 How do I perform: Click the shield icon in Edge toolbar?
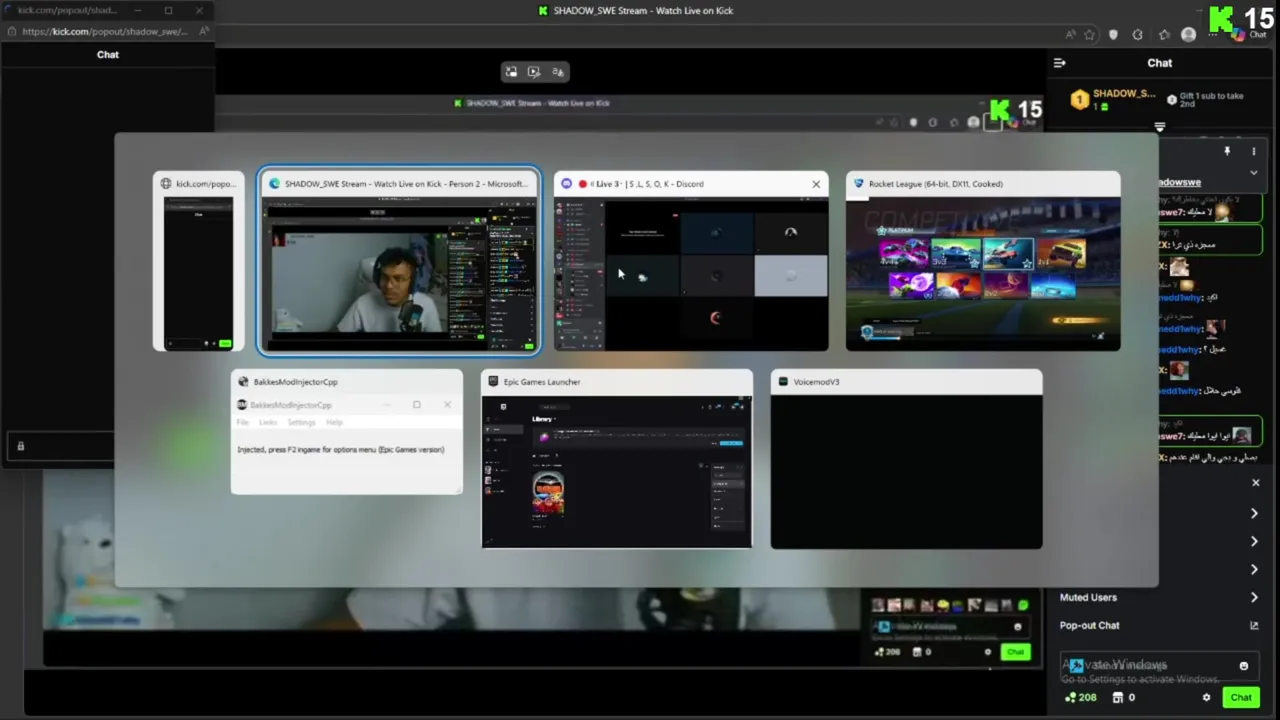point(1113,35)
